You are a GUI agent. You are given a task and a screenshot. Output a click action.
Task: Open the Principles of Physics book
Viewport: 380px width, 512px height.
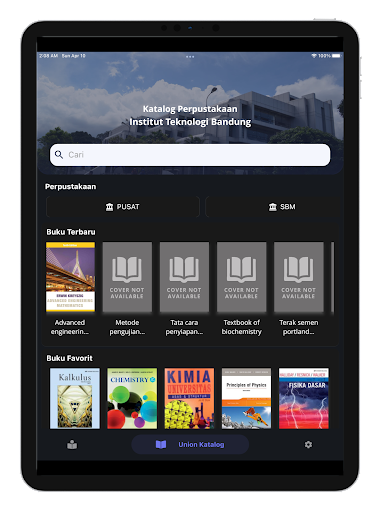246,398
